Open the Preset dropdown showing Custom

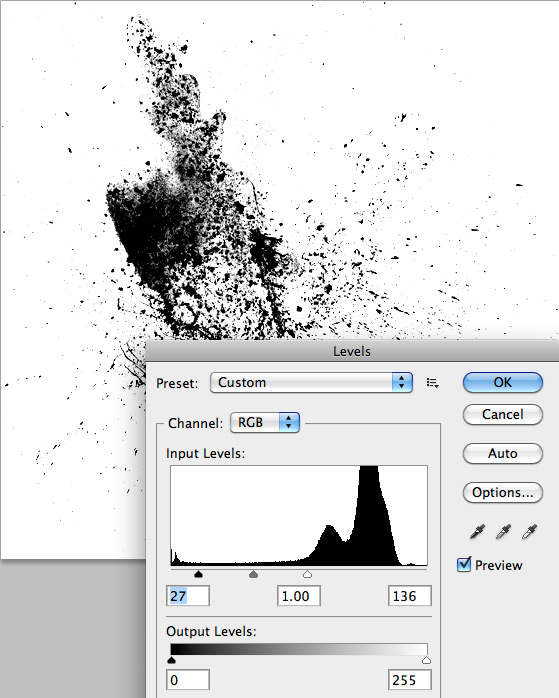pos(312,383)
